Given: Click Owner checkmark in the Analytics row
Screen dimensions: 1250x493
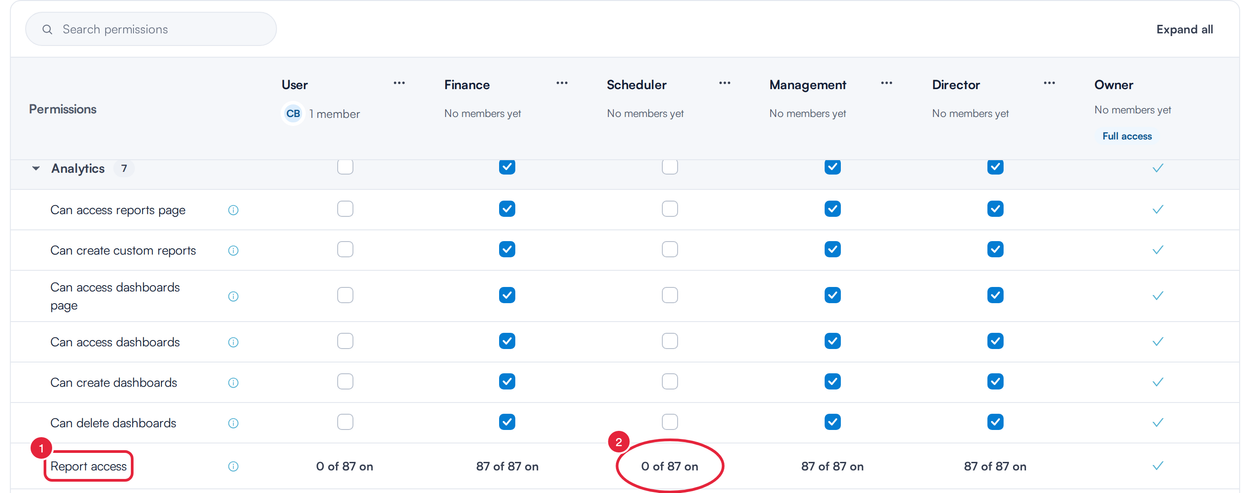Looking at the screenshot, I should pyautogui.click(x=1158, y=168).
